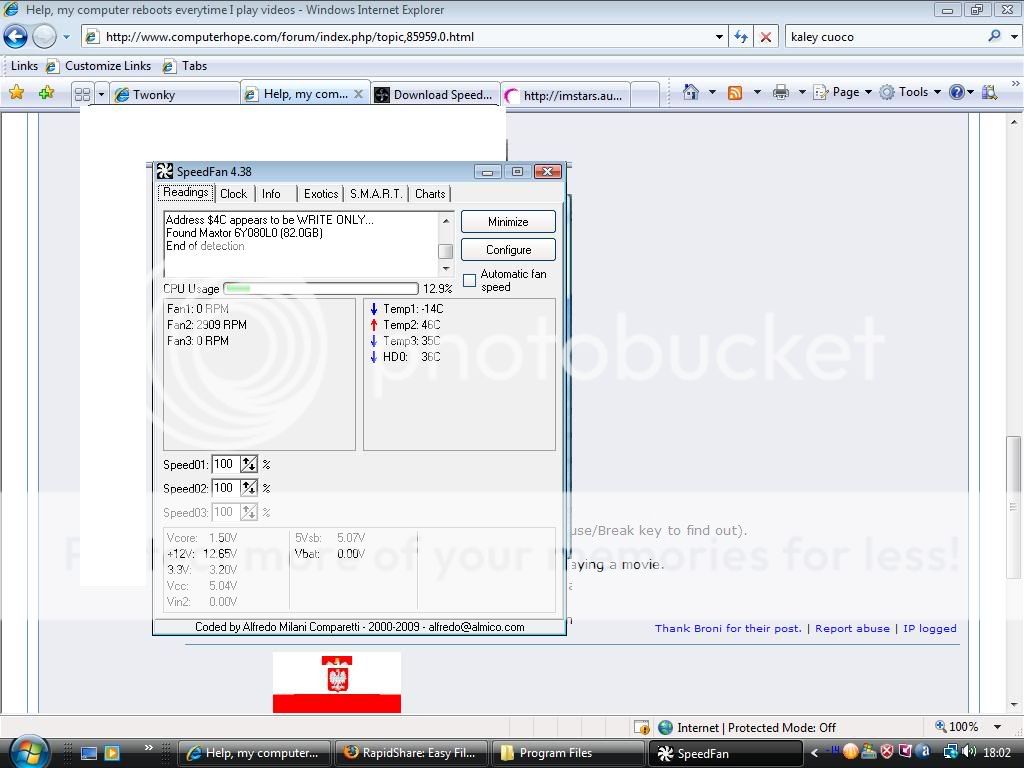Click the volume icon in system tray
This screenshot has height=768, width=1024.
click(970, 753)
